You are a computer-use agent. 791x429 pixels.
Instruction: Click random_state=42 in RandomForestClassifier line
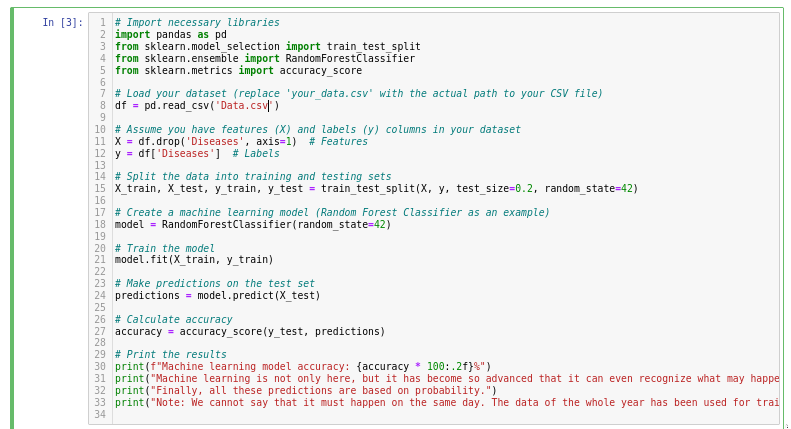[342, 224]
